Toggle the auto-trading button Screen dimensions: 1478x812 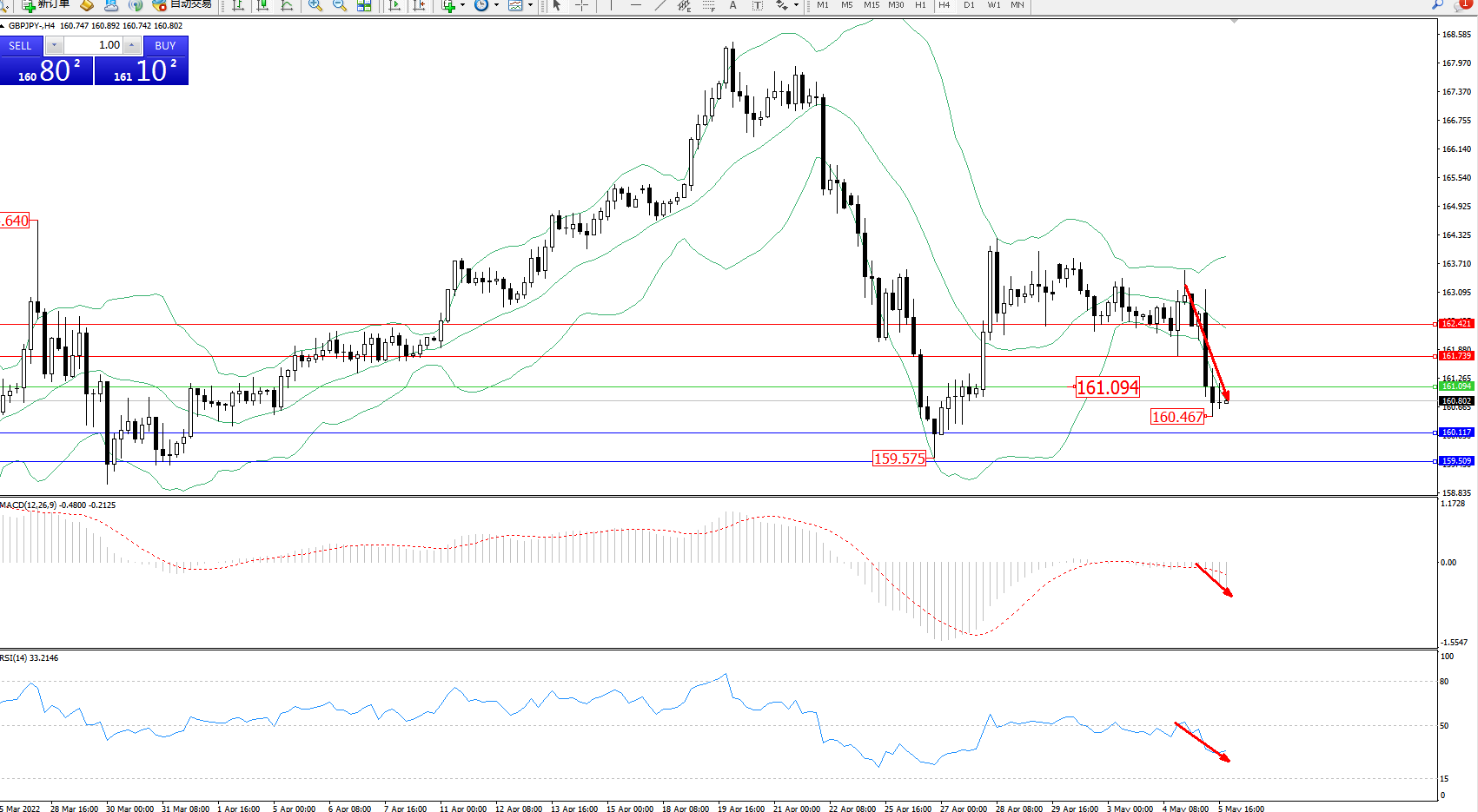(x=182, y=4)
